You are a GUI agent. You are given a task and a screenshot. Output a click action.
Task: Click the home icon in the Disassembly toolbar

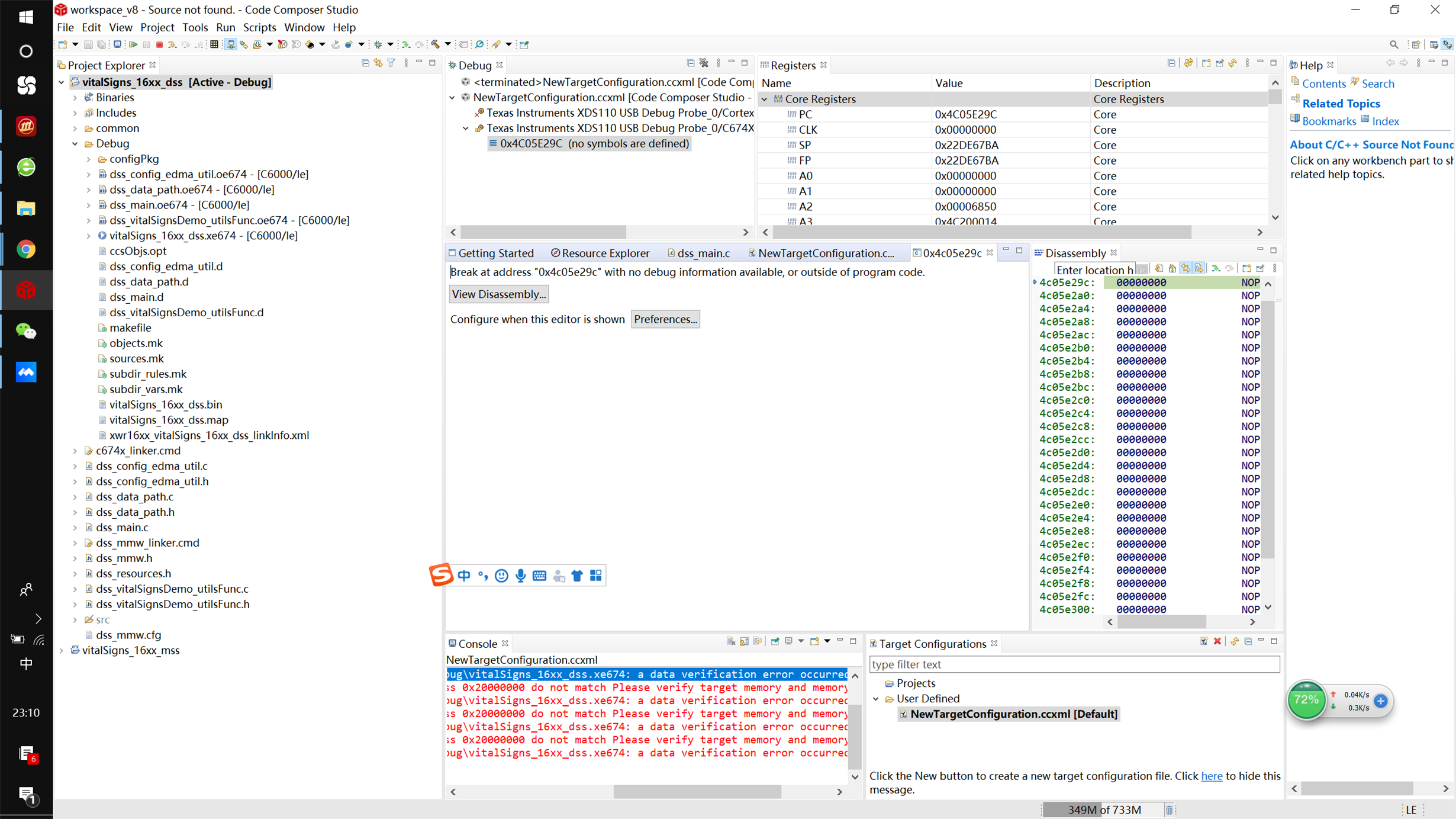1172,268
